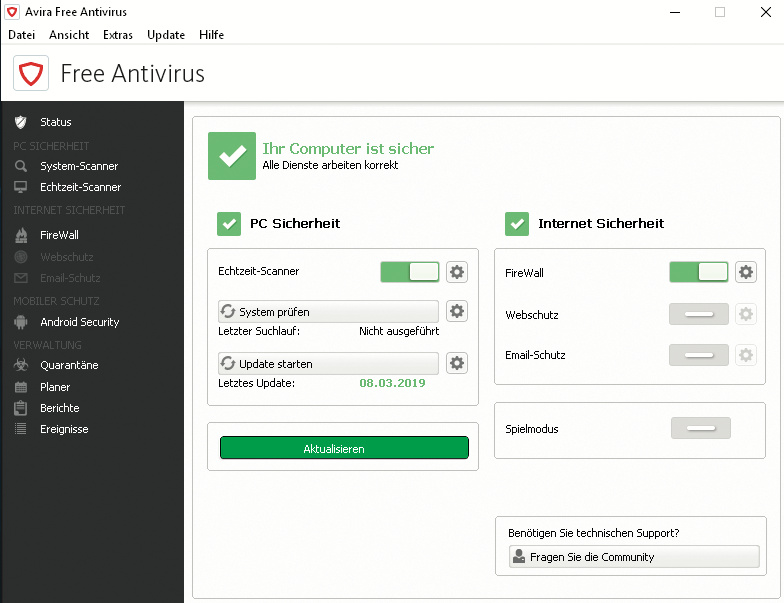Toggle the Echtzeit-Scanner switch off
This screenshot has height=603, width=784.
[x=410, y=271]
